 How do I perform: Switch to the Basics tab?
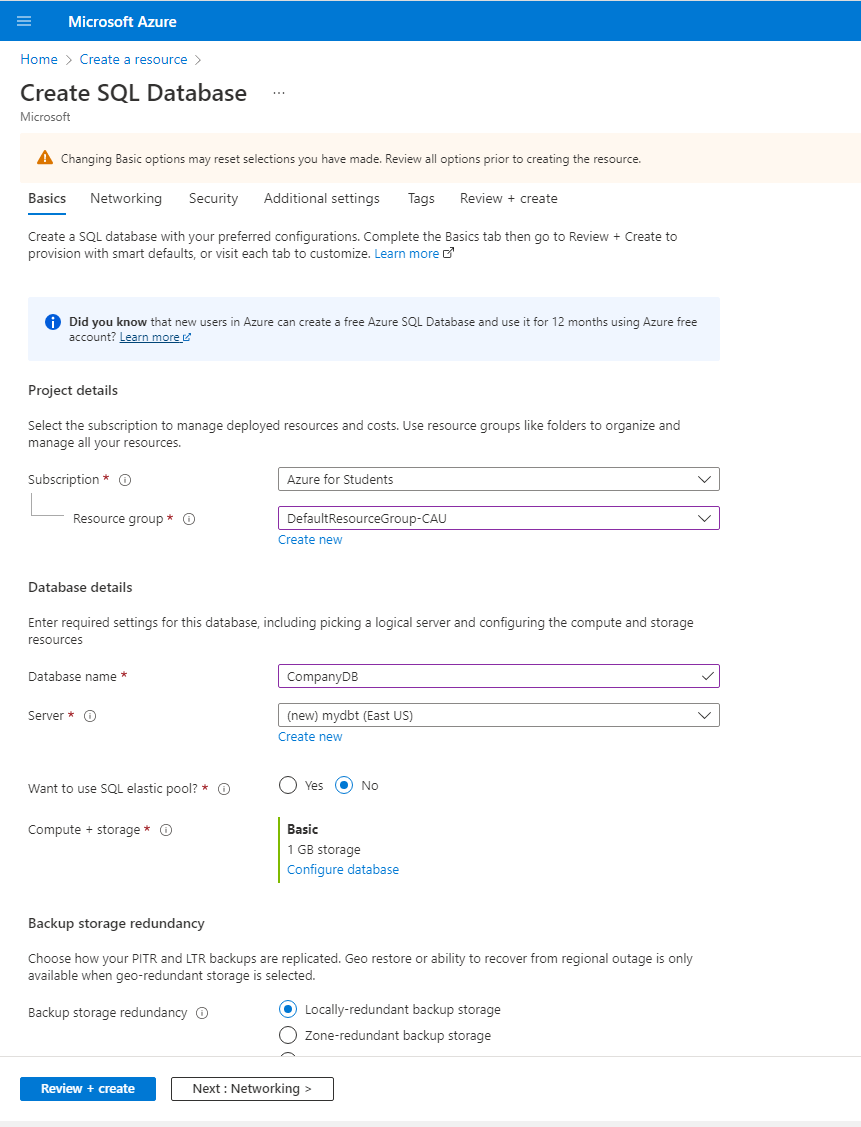(47, 198)
